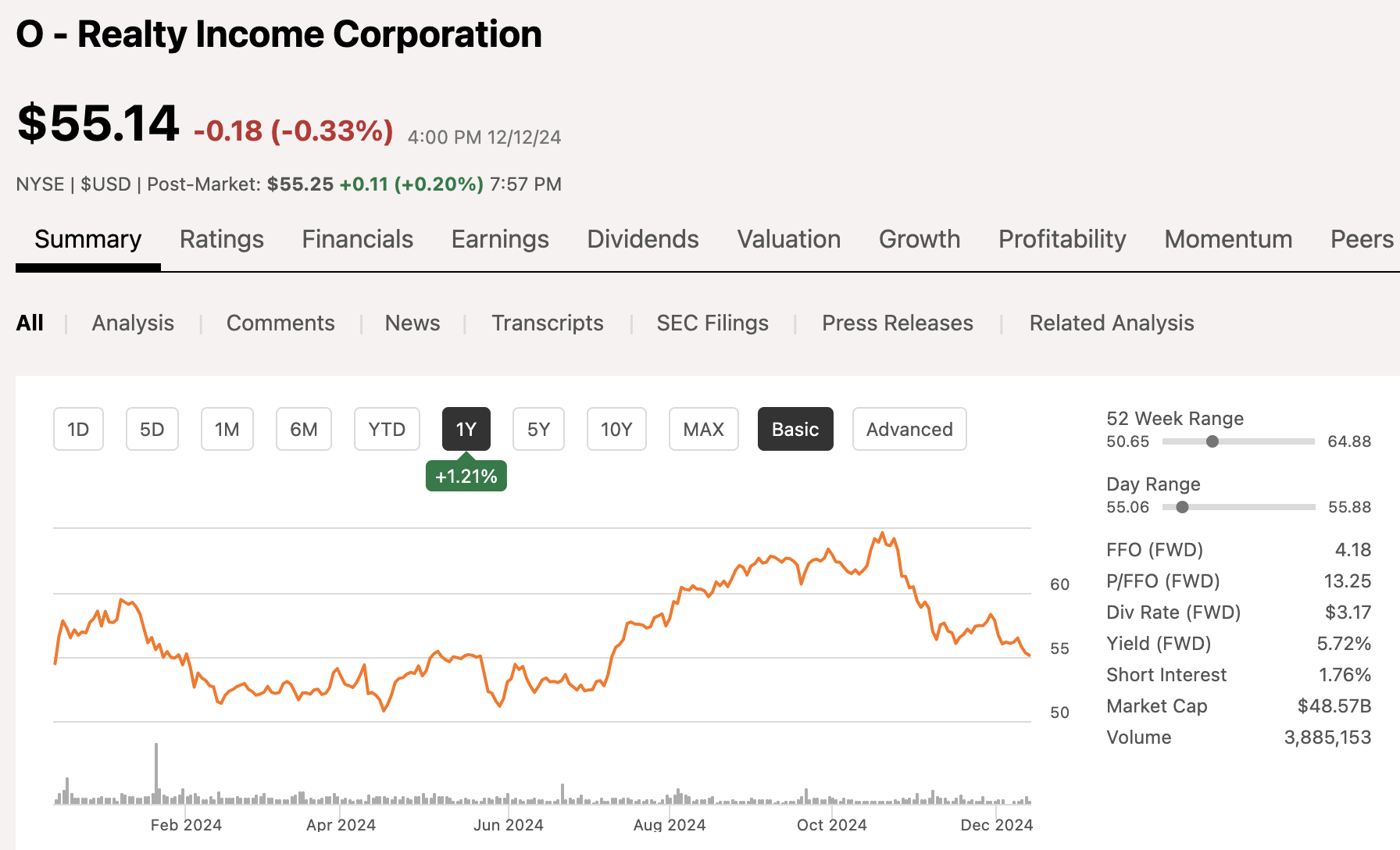The width and height of the screenshot is (1400, 850).
Task: Select the YTD chart range
Action: [387, 429]
